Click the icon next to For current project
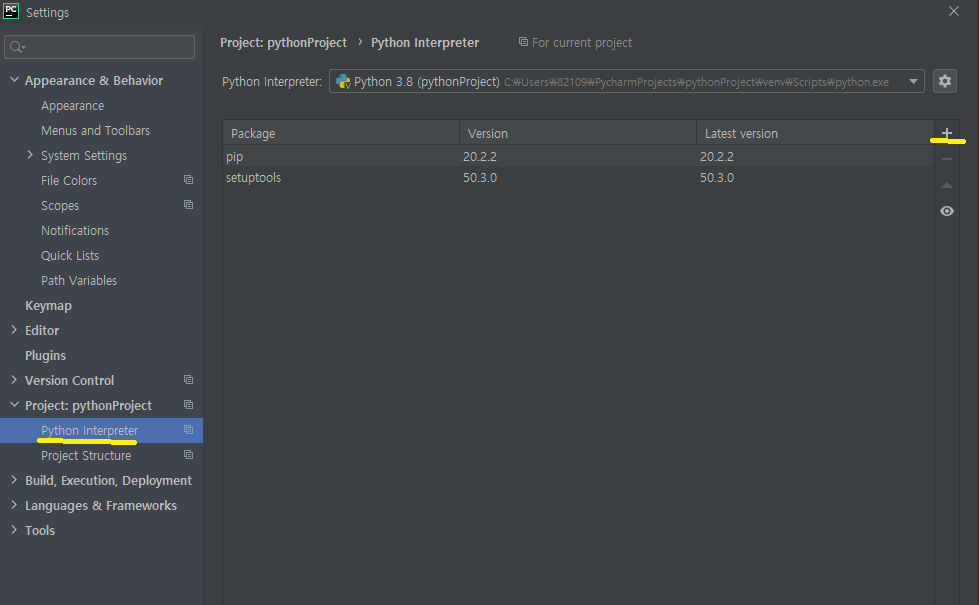 [523, 42]
